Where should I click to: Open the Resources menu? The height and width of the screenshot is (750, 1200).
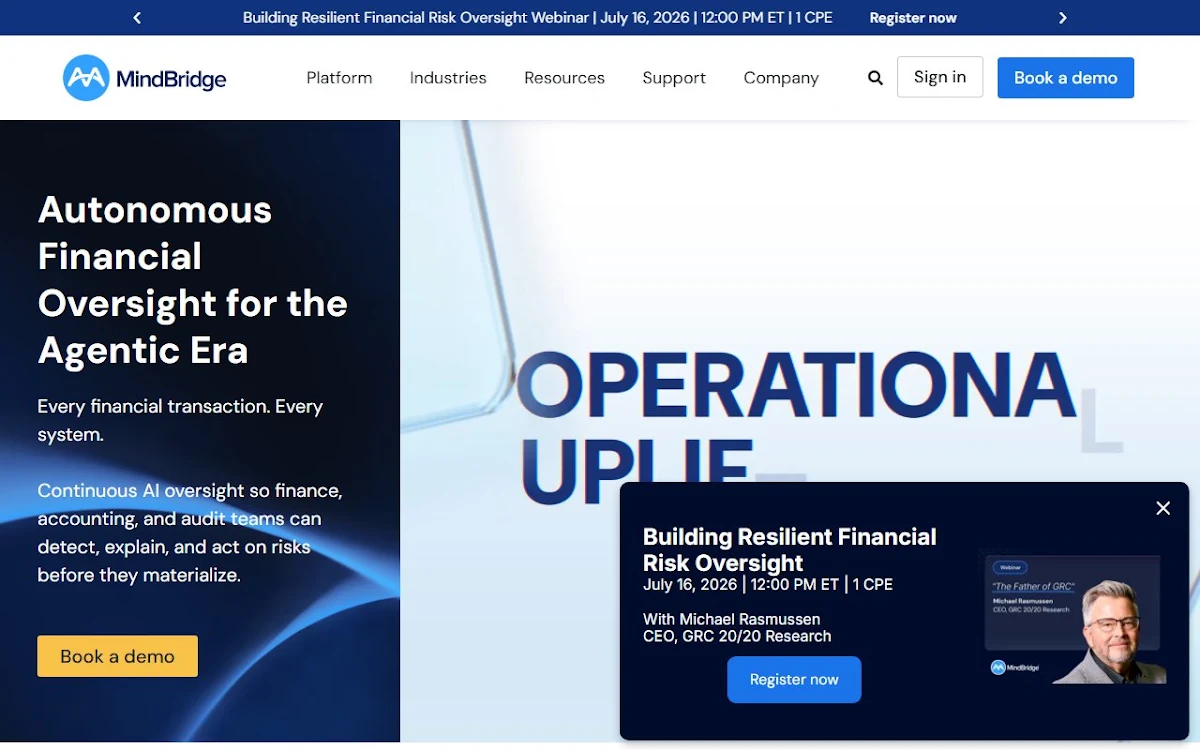coord(564,78)
